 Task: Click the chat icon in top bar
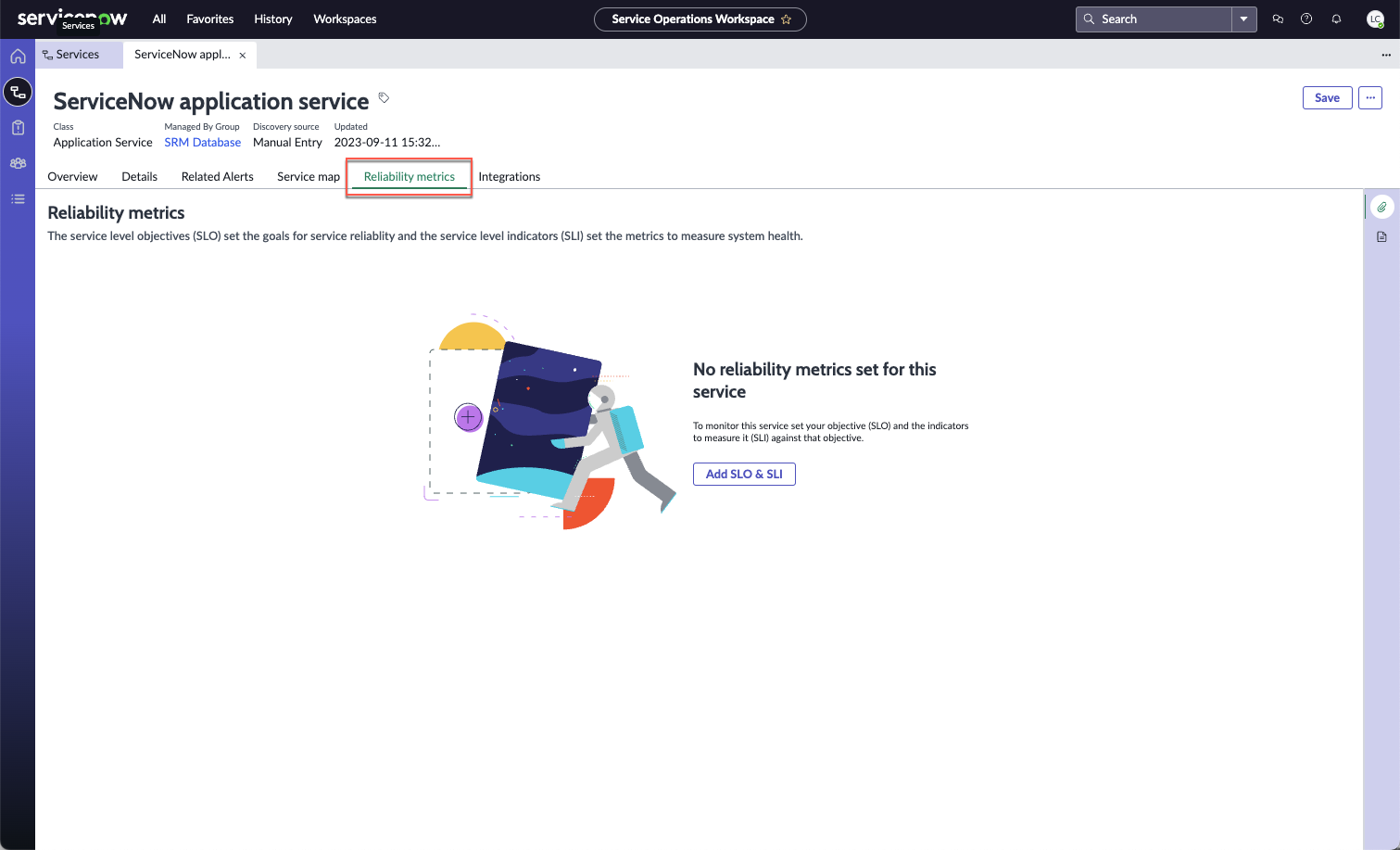(x=1278, y=19)
